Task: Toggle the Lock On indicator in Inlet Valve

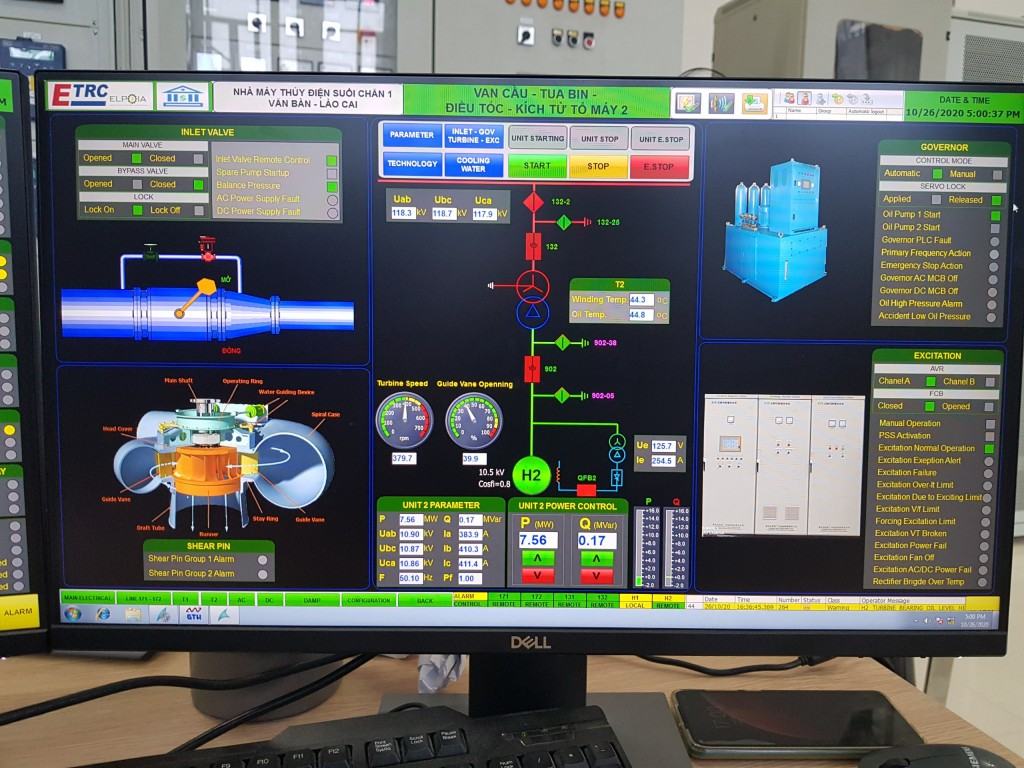Action: pos(138,210)
